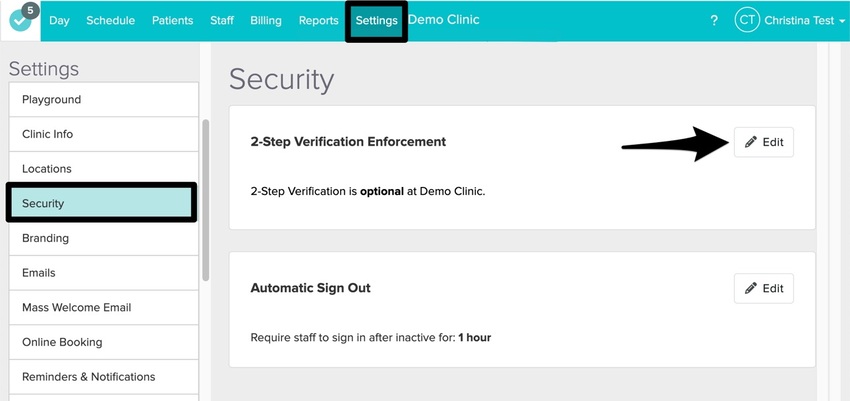Edit the Automatic Sign Out setting

pyautogui.click(x=764, y=288)
